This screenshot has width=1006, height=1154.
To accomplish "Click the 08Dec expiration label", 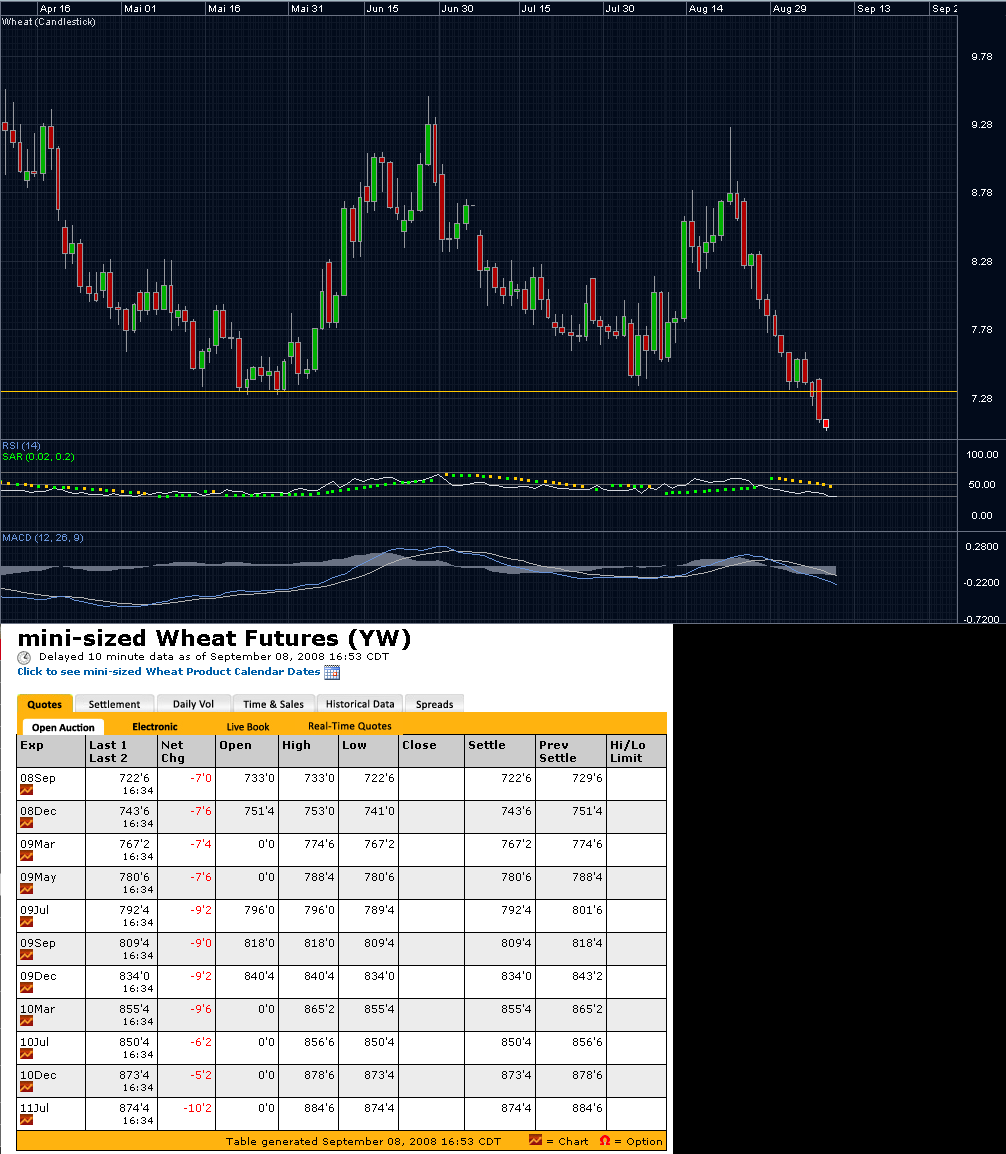I will coord(38,811).
